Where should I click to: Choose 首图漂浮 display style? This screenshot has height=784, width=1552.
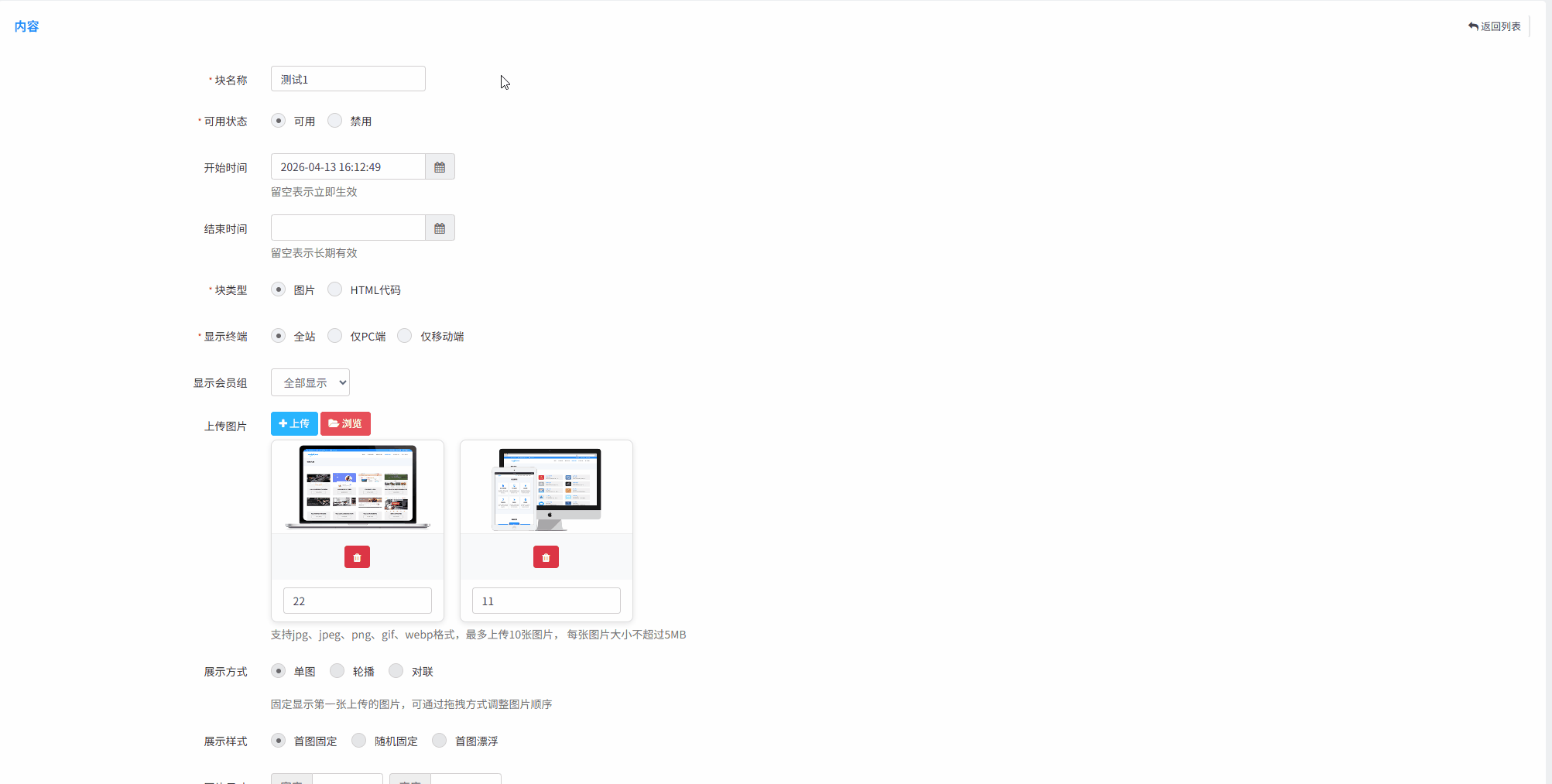(x=440, y=741)
